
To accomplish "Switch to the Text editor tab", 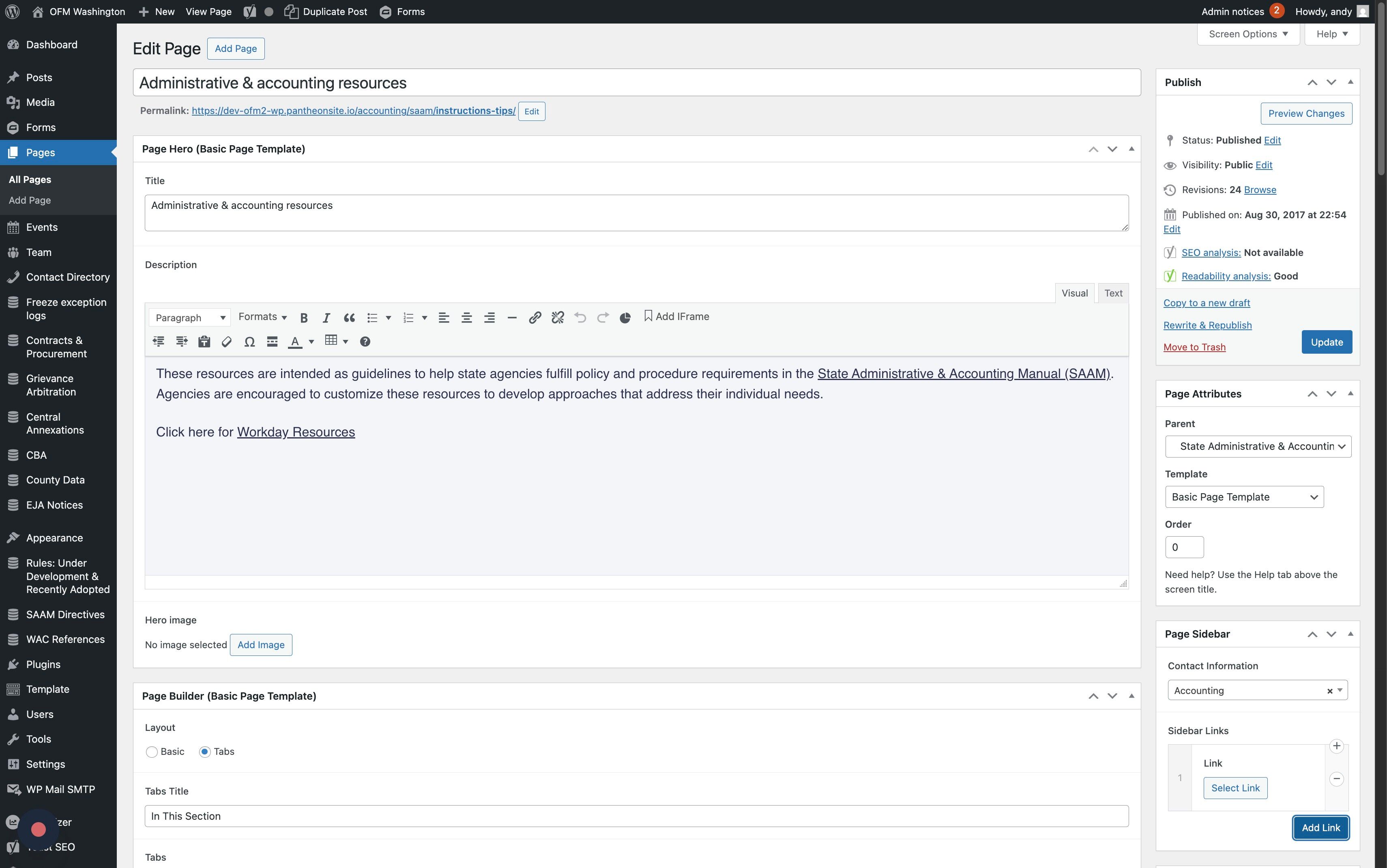I will click(1113, 293).
